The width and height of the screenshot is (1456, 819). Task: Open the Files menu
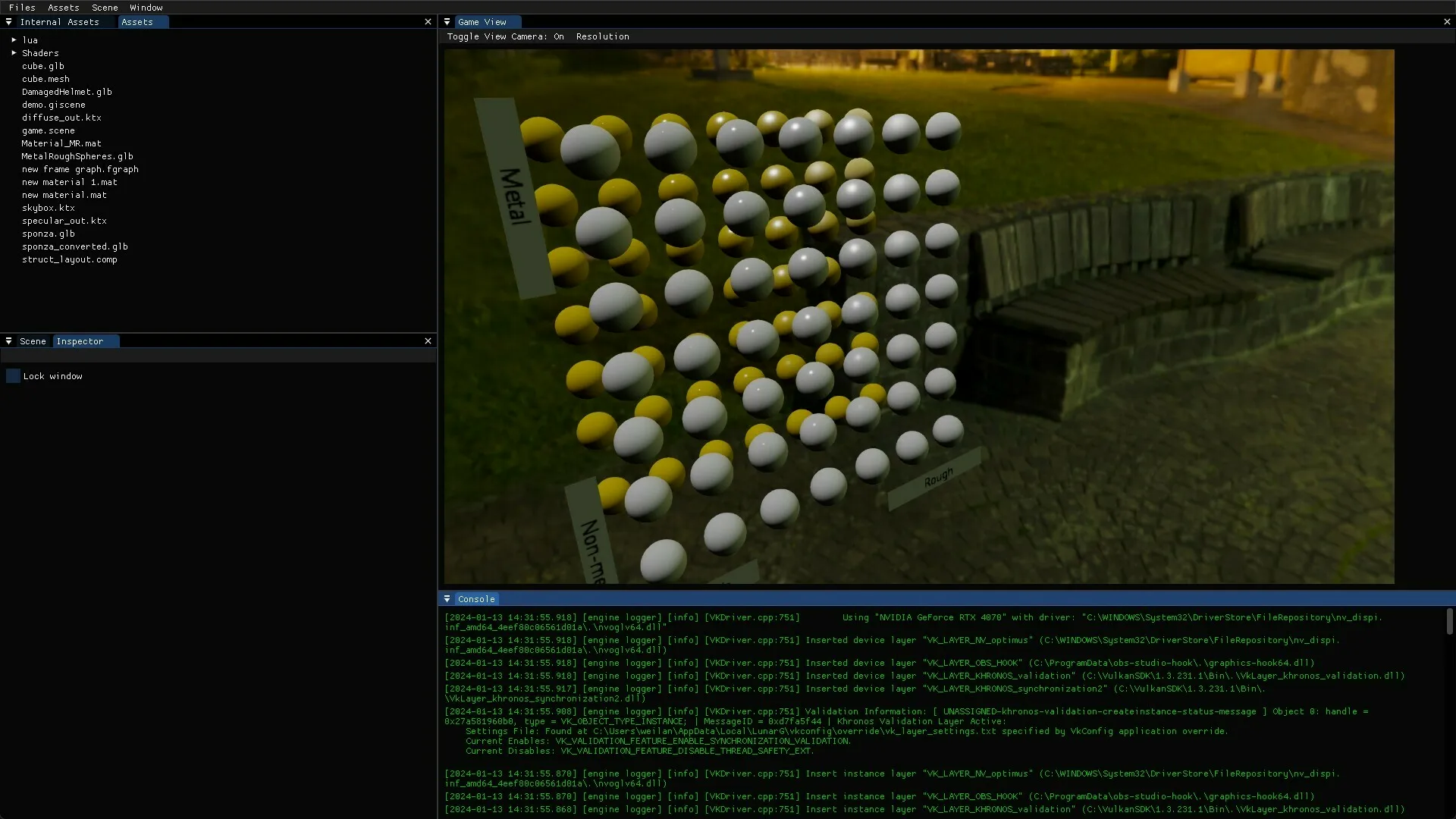(22, 8)
